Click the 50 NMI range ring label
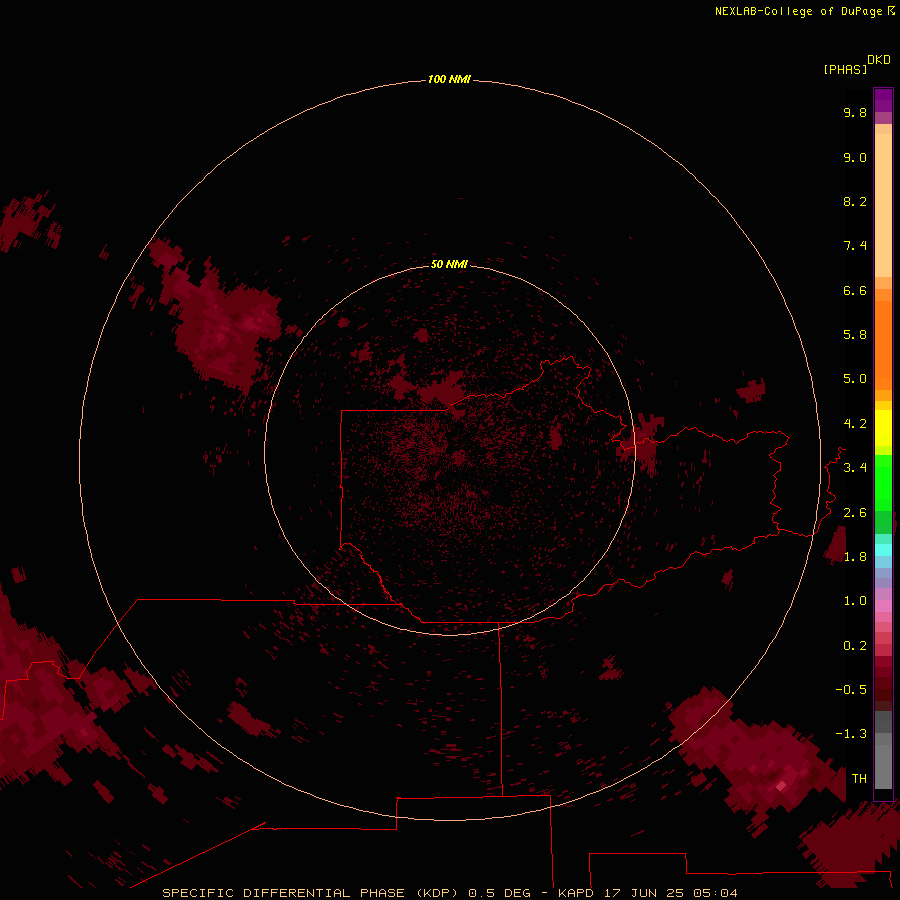The image size is (900, 900). point(449,264)
